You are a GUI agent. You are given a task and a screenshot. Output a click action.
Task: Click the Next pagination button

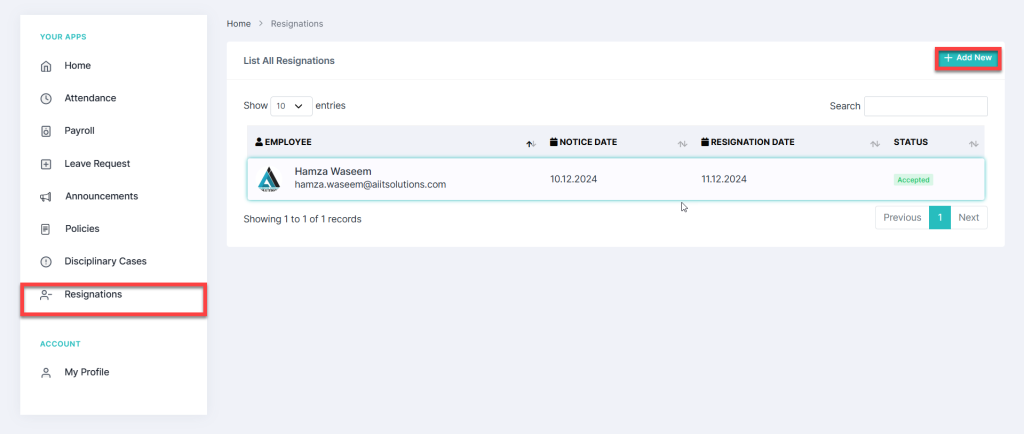pos(968,218)
